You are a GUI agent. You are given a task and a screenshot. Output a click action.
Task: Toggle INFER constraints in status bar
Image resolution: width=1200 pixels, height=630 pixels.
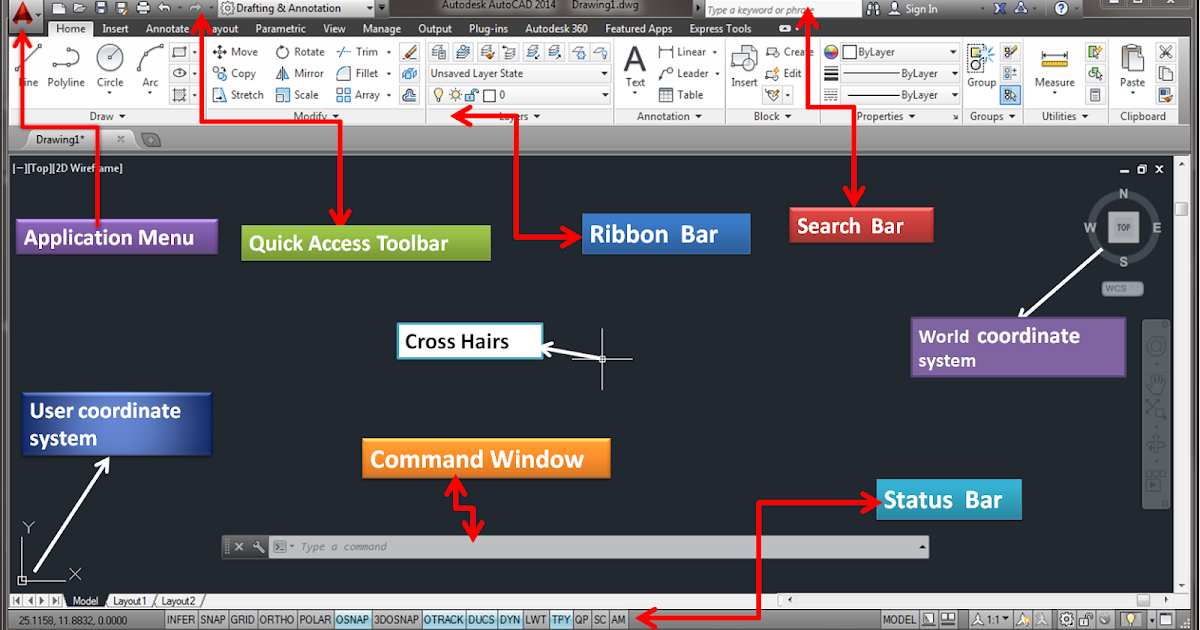coord(181,621)
